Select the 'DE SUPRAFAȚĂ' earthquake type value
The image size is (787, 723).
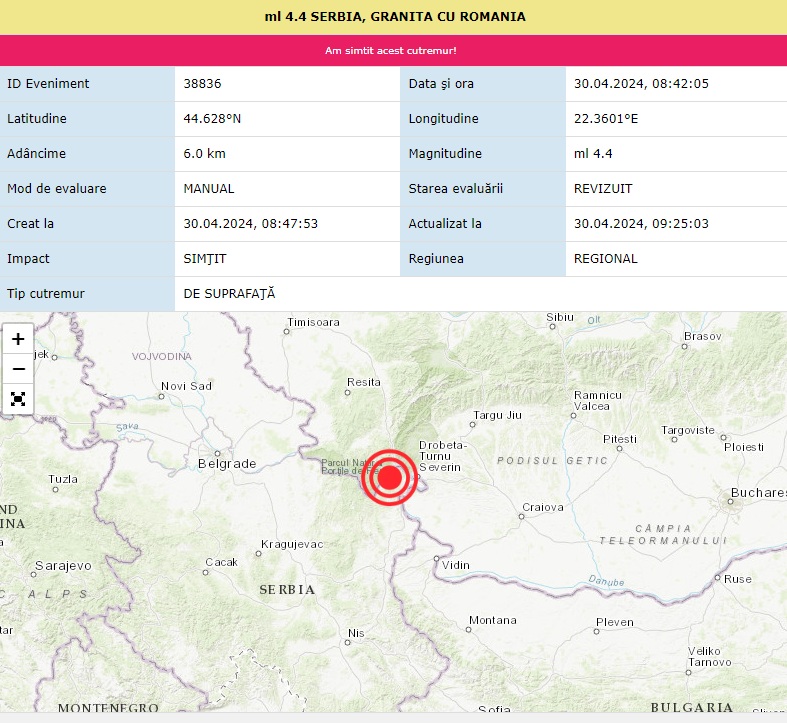229,294
